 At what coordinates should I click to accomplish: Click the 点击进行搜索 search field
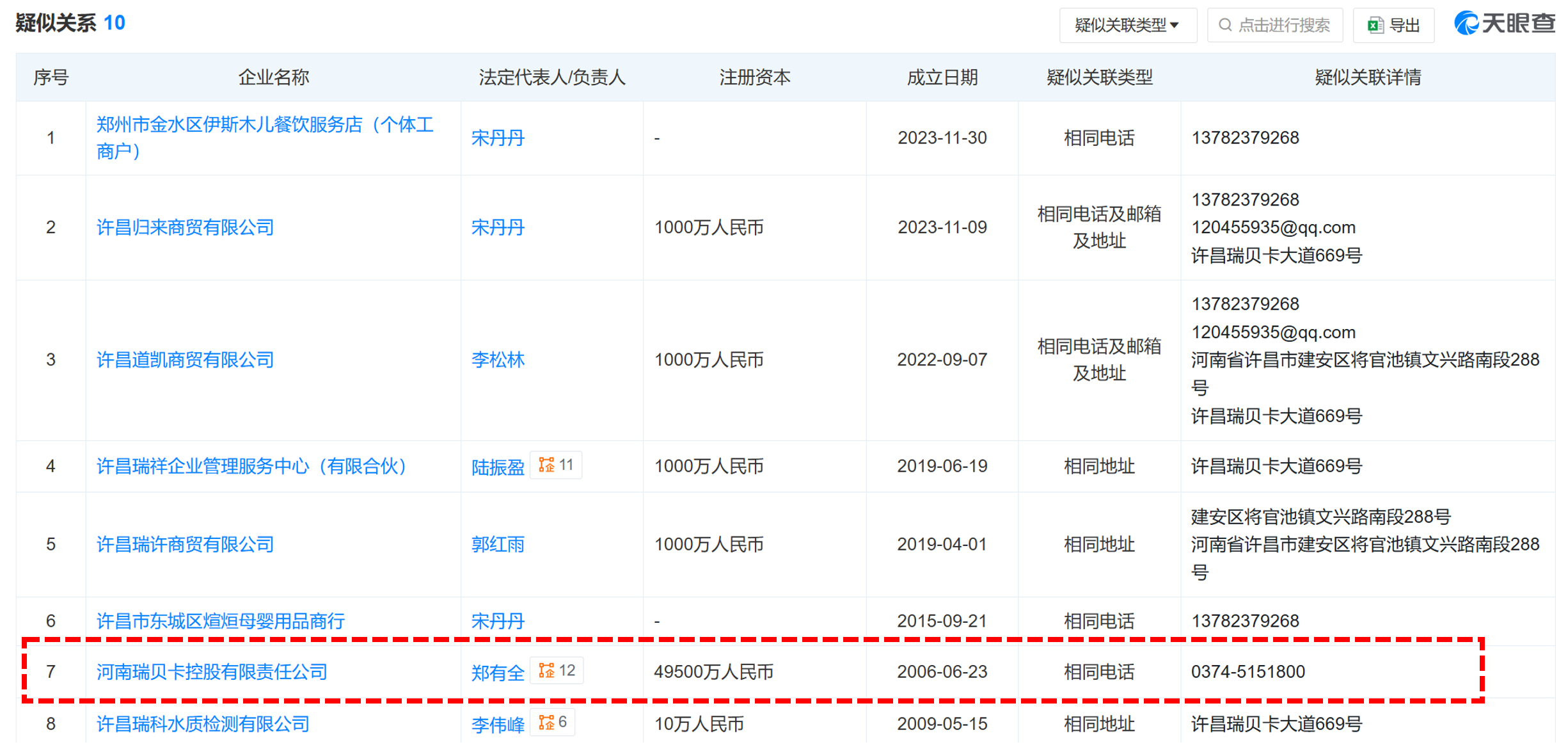(x=1283, y=26)
